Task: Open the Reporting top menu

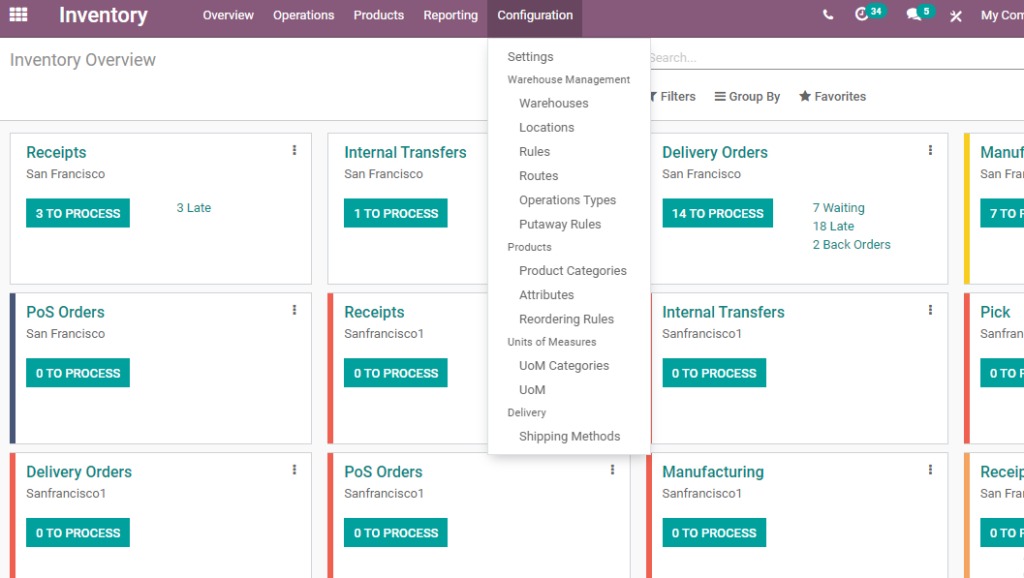Action: coord(450,15)
